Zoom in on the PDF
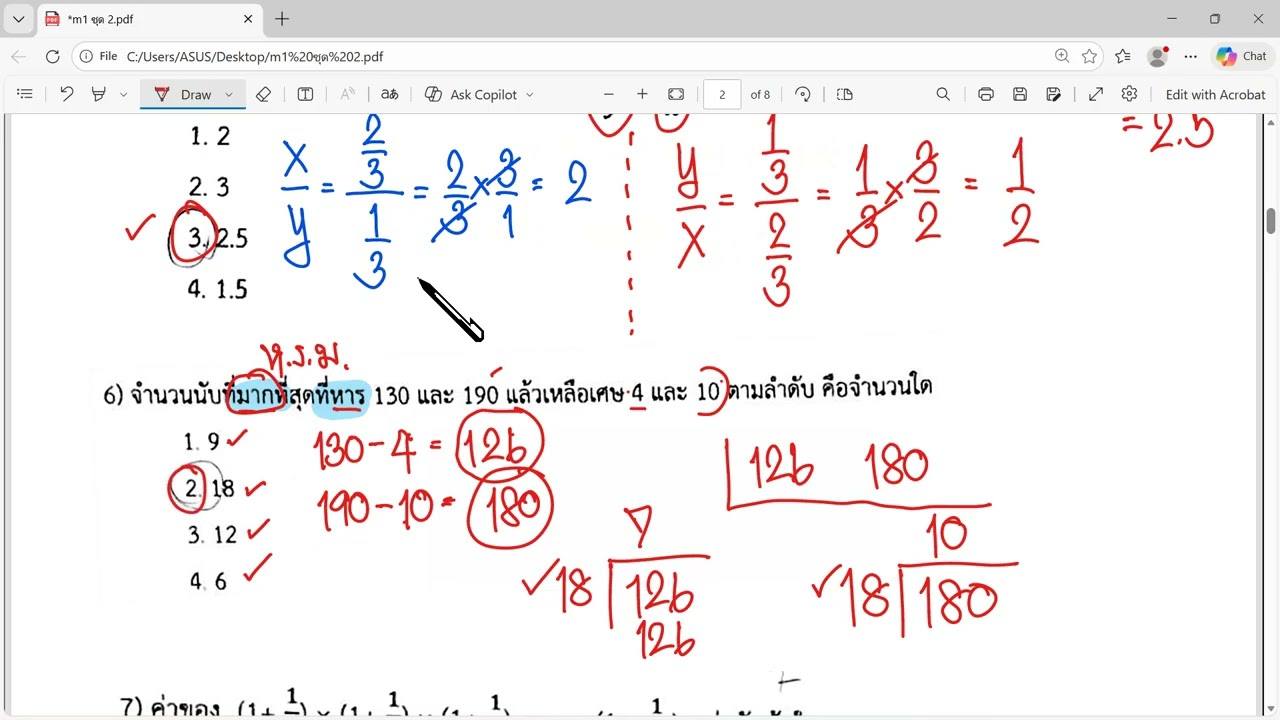 [642, 94]
